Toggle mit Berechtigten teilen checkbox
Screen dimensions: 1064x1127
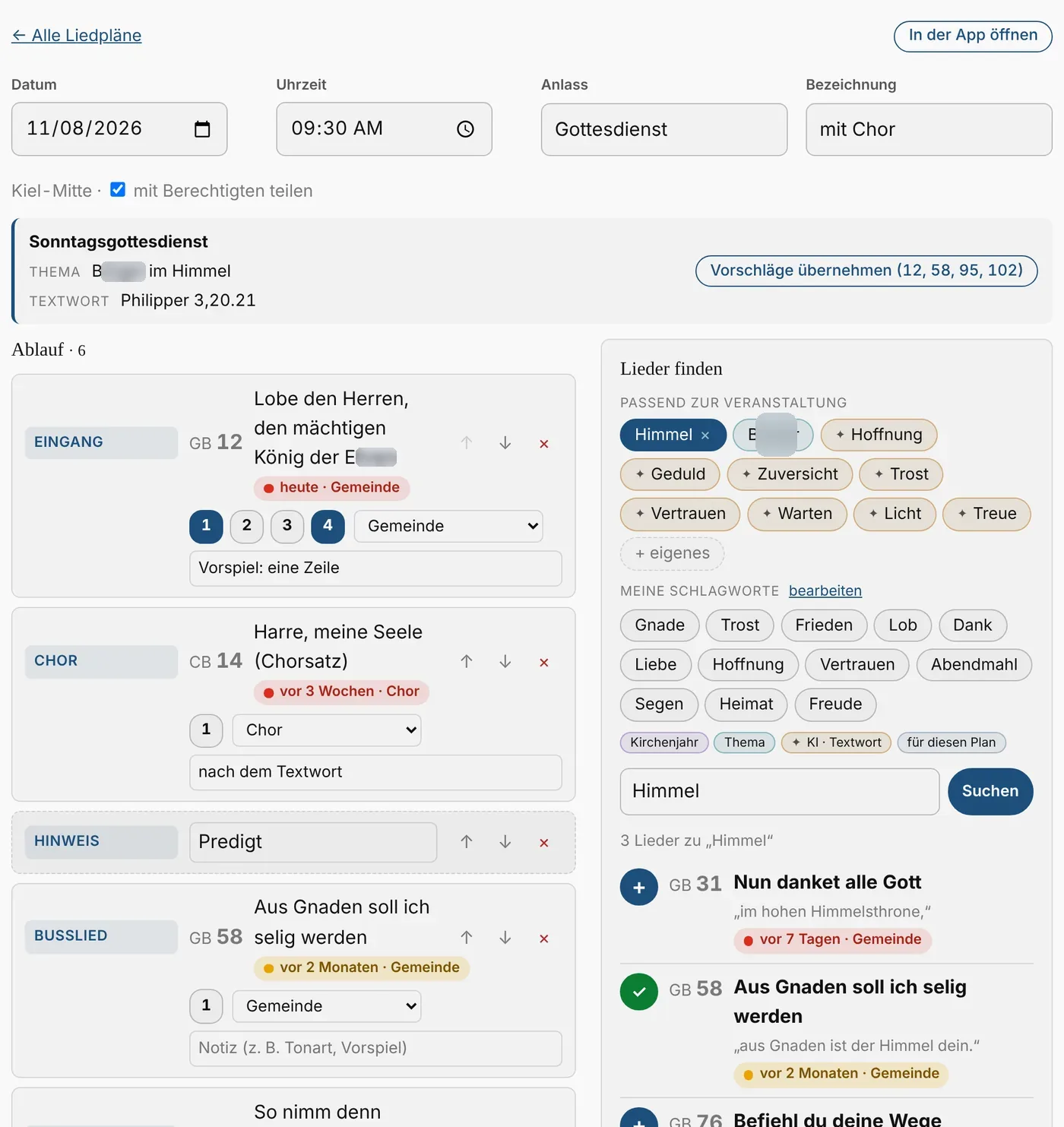pos(118,189)
